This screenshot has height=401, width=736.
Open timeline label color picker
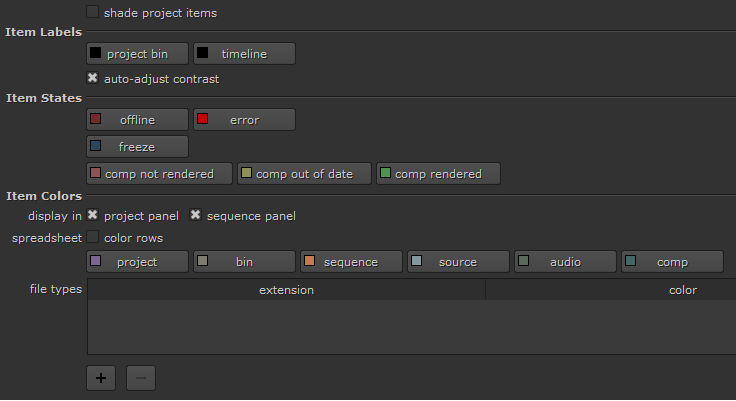pyautogui.click(x=244, y=54)
